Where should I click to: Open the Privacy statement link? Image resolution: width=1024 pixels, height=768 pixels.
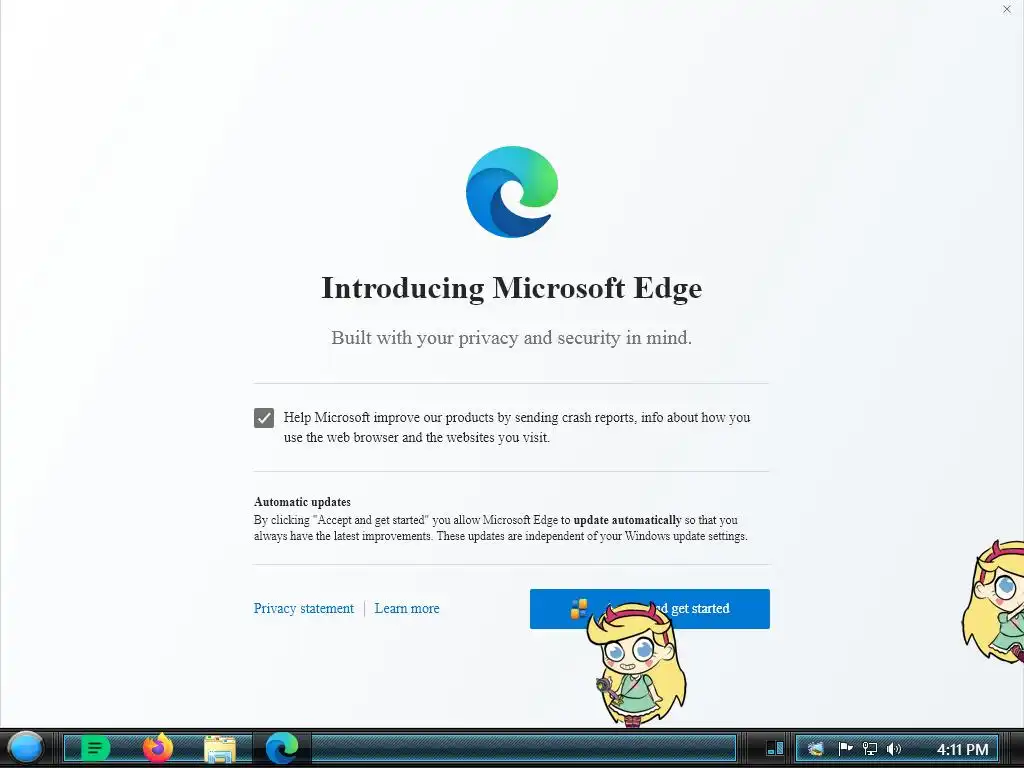[x=304, y=609]
